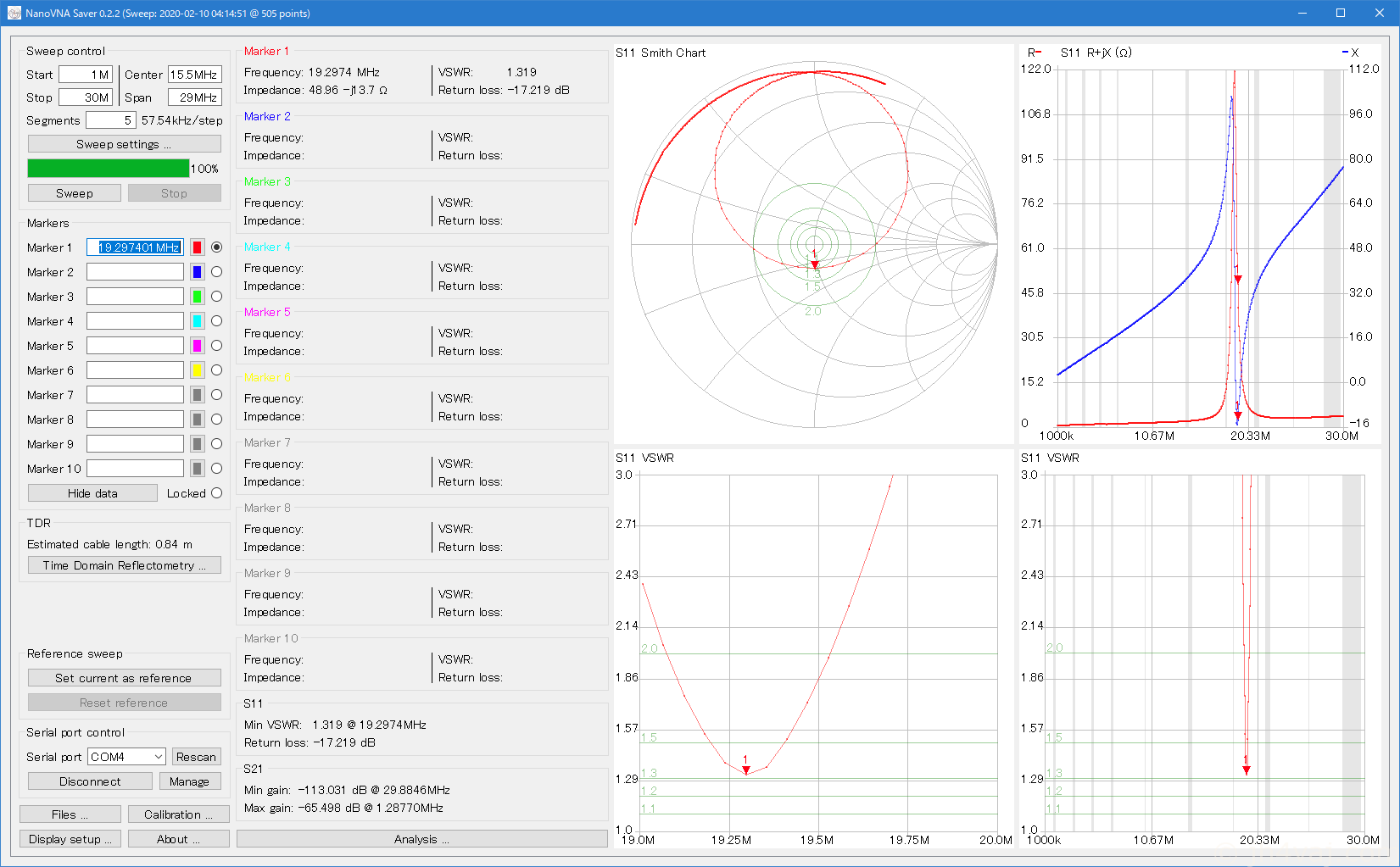Open the Marker 10 gray color swatch
The height and width of the screenshot is (867, 1400).
pyautogui.click(x=197, y=469)
